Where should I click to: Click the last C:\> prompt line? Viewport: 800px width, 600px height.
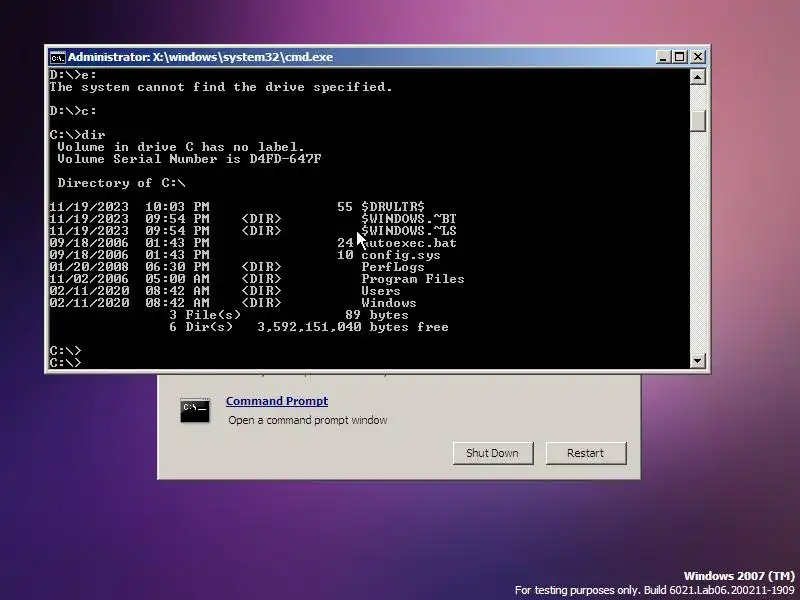65,363
